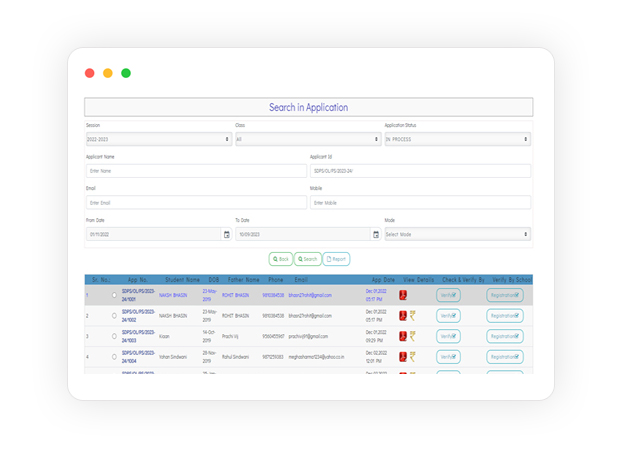Click the To Date text field
Viewport: 622px width, 450px height.
coord(303,235)
